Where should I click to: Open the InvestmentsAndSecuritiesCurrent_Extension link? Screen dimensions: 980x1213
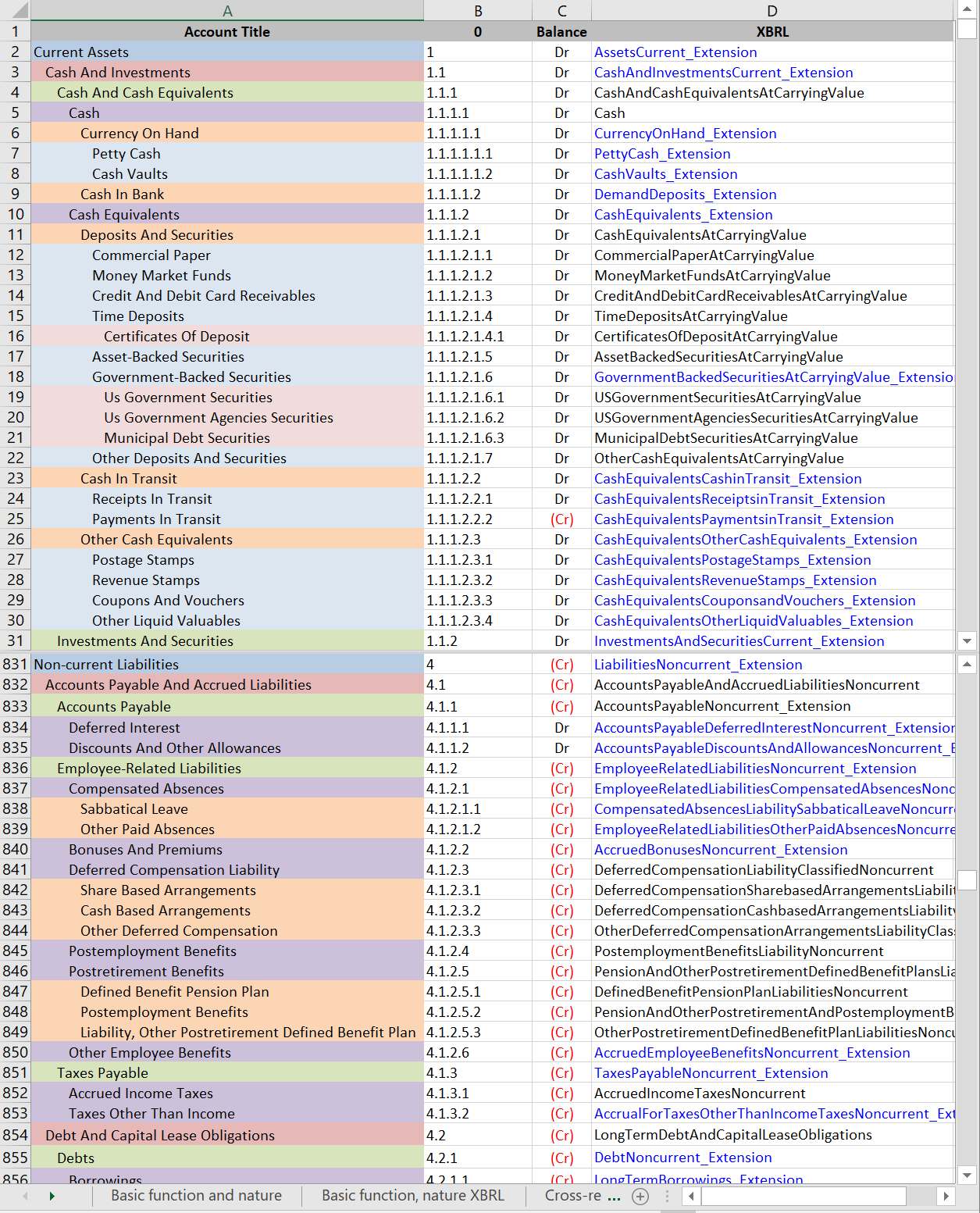coord(739,640)
